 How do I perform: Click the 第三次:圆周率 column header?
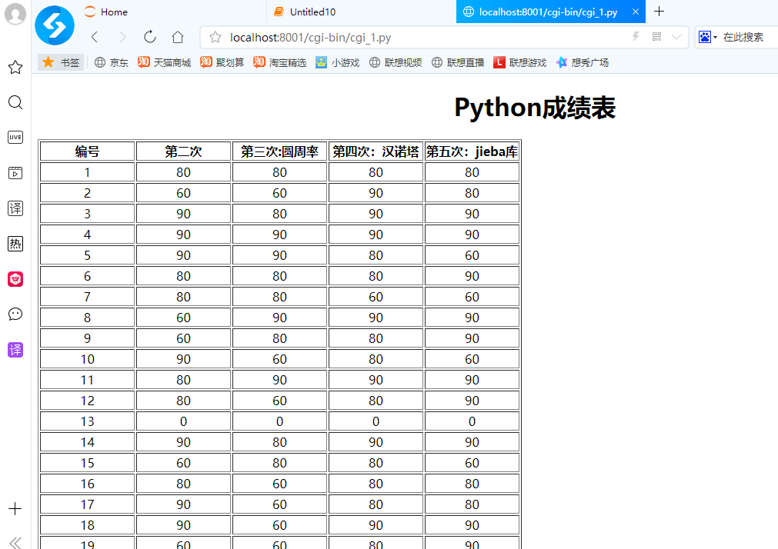pos(279,151)
